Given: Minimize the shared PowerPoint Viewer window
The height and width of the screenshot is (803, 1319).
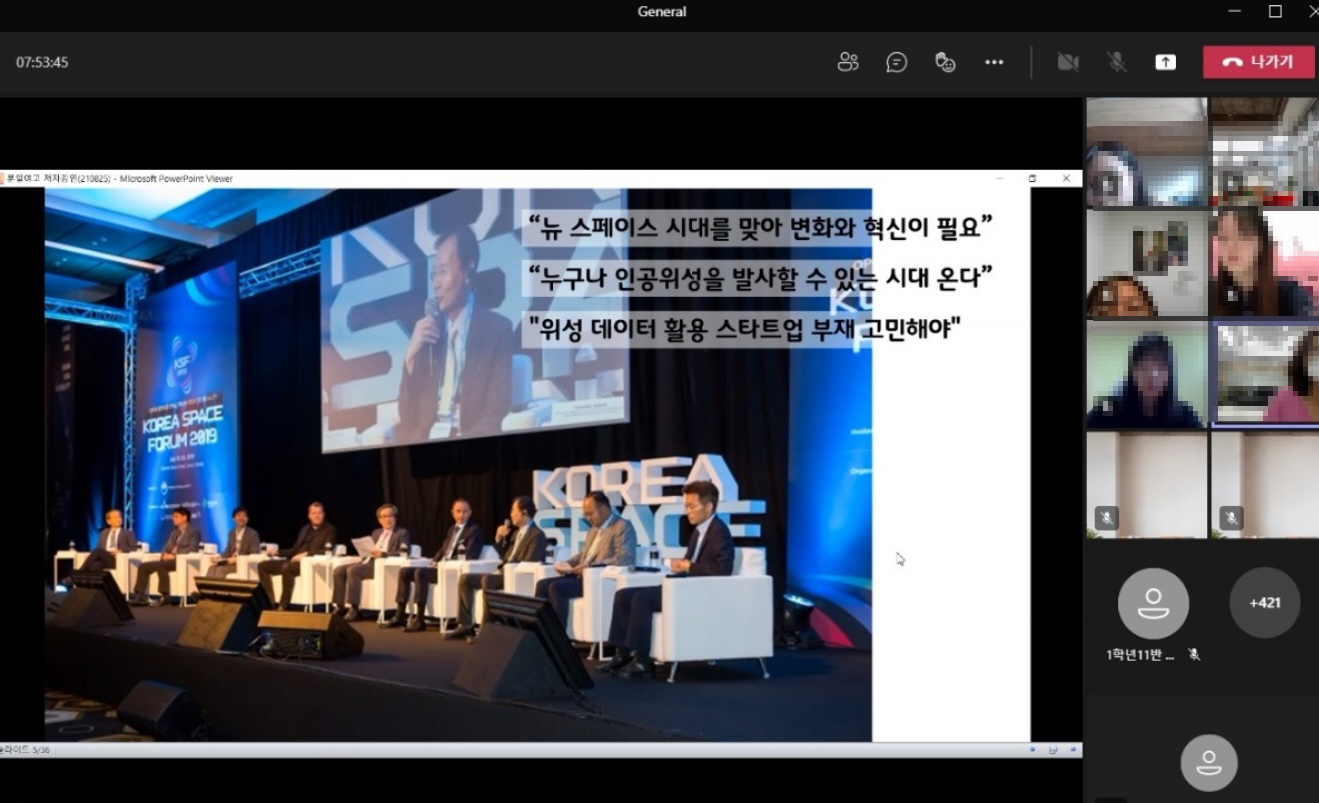Looking at the screenshot, I should tap(999, 178).
